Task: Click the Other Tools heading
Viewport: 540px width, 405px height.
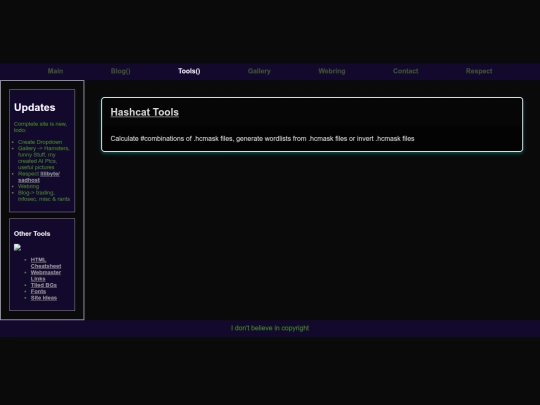Action: coord(32,233)
